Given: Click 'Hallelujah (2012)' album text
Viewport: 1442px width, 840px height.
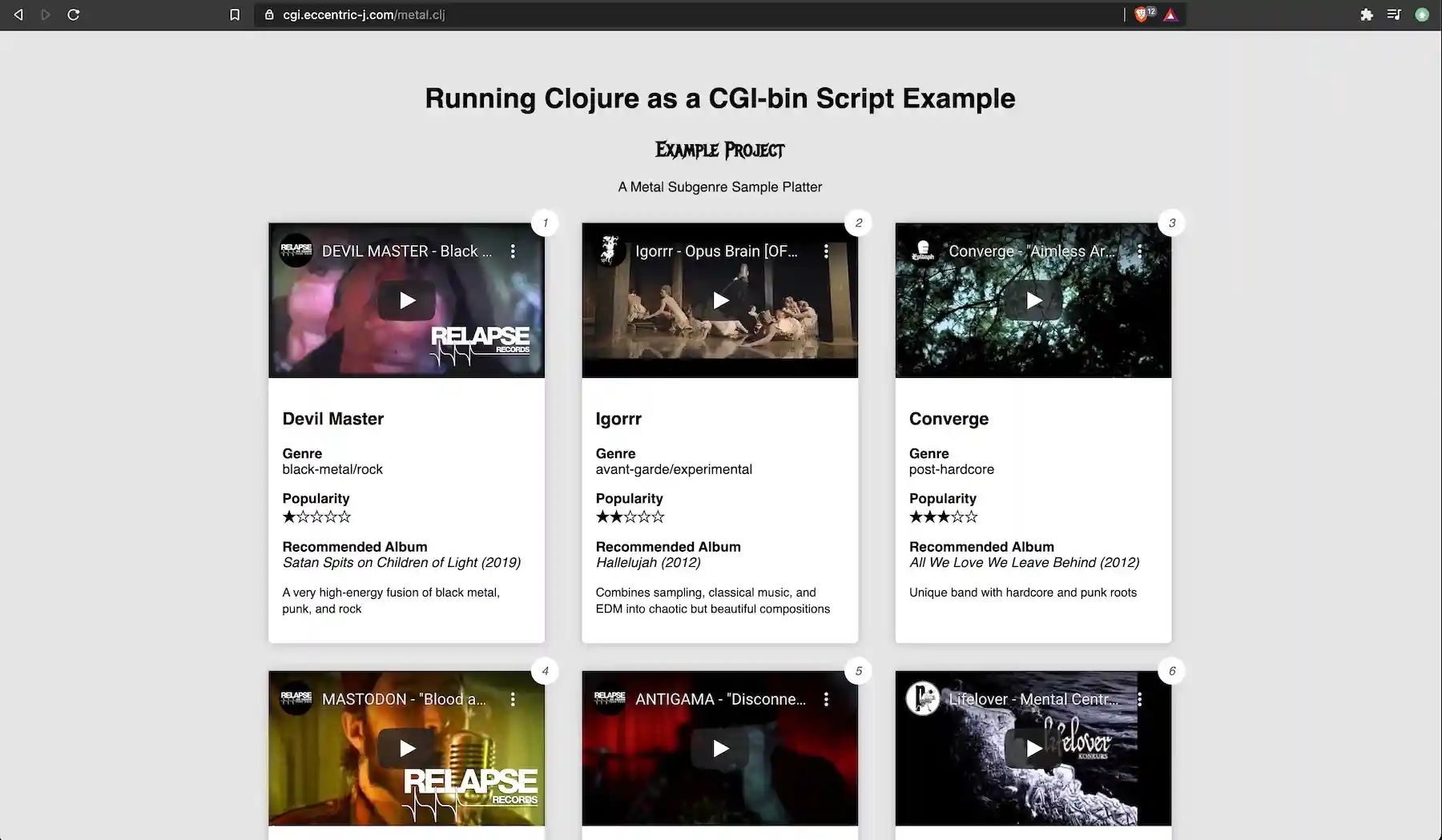Looking at the screenshot, I should click(x=648, y=563).
